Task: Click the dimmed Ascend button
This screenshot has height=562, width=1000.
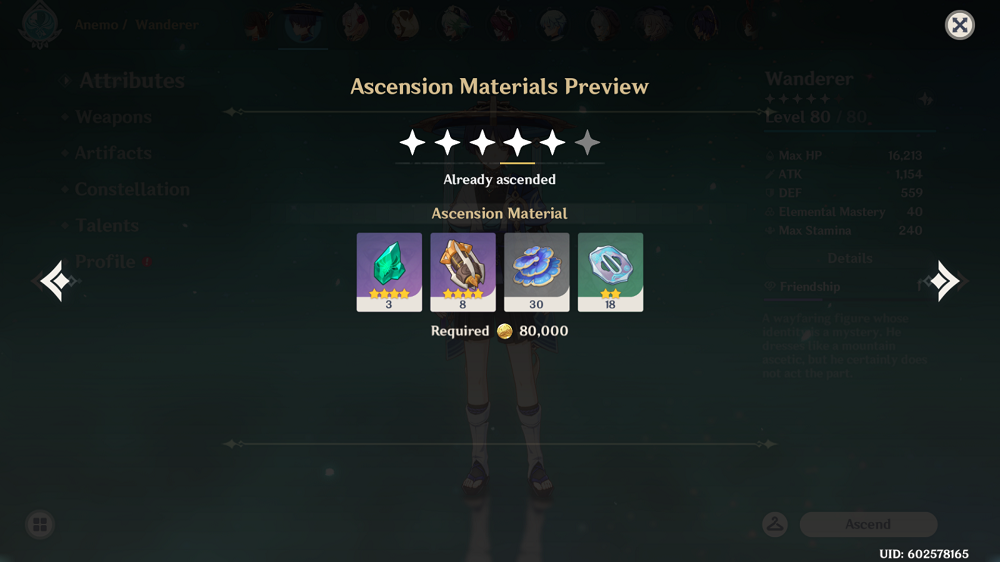Action: [868, 524]
